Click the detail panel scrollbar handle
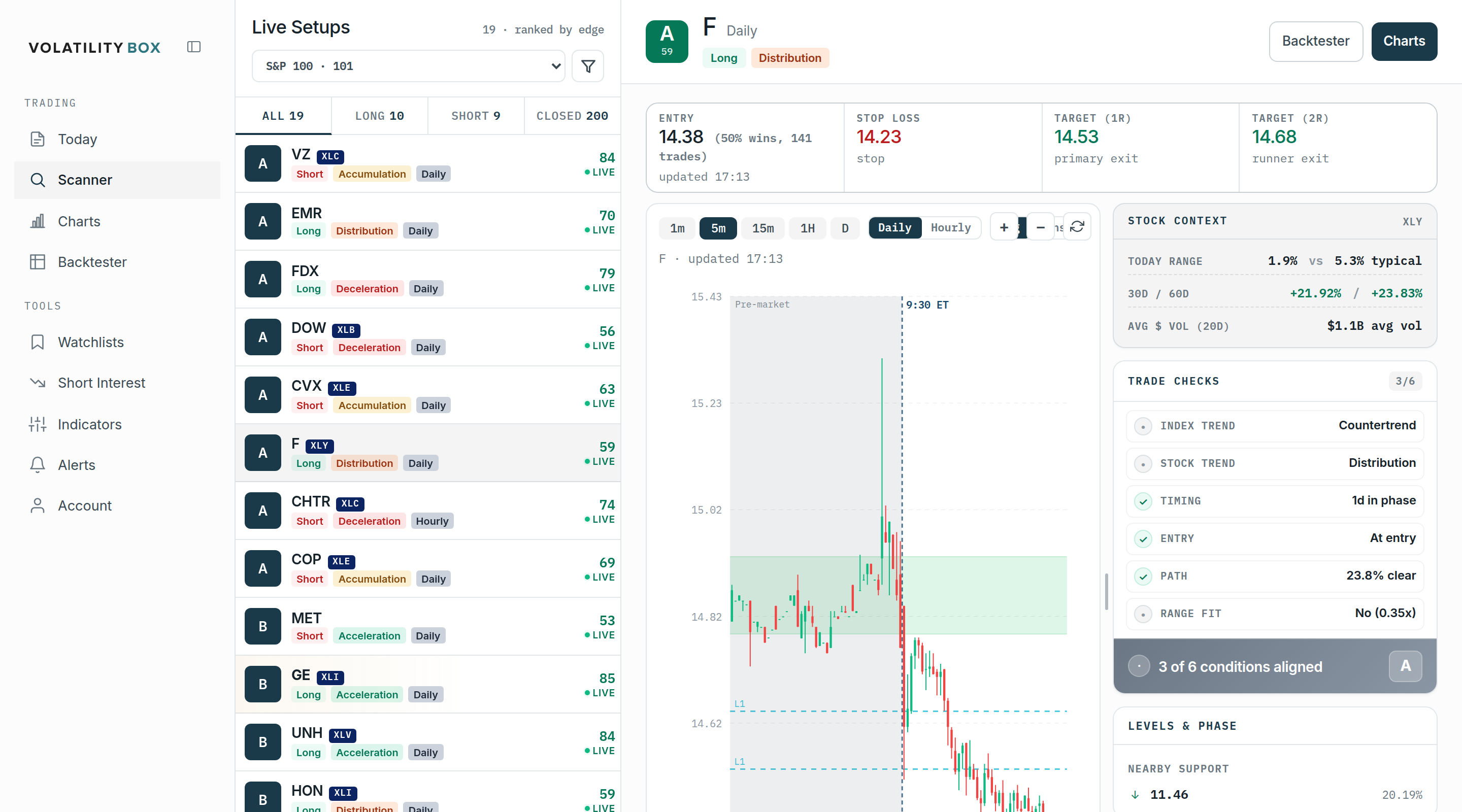 point(1106,592)
